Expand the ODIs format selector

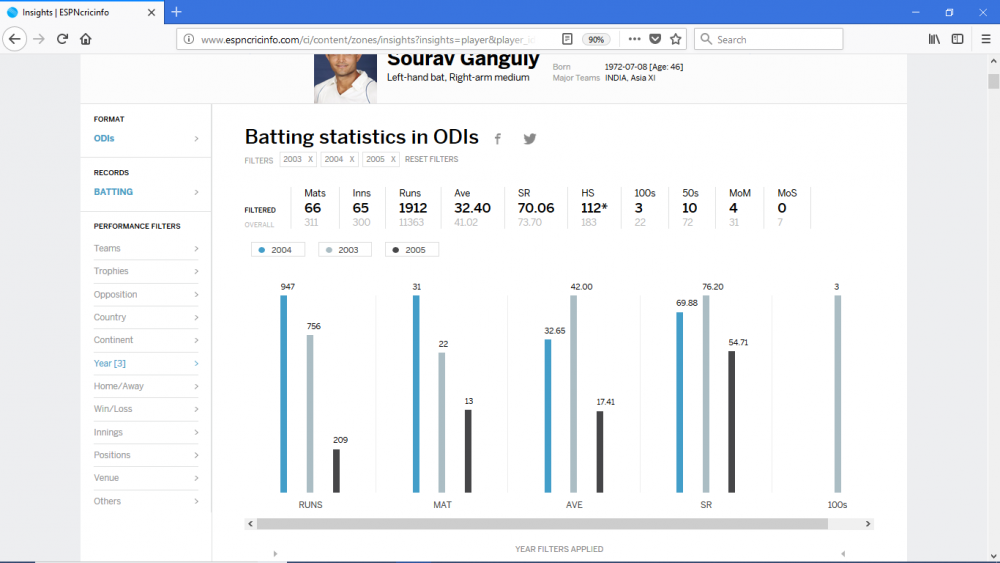[146, 138]
